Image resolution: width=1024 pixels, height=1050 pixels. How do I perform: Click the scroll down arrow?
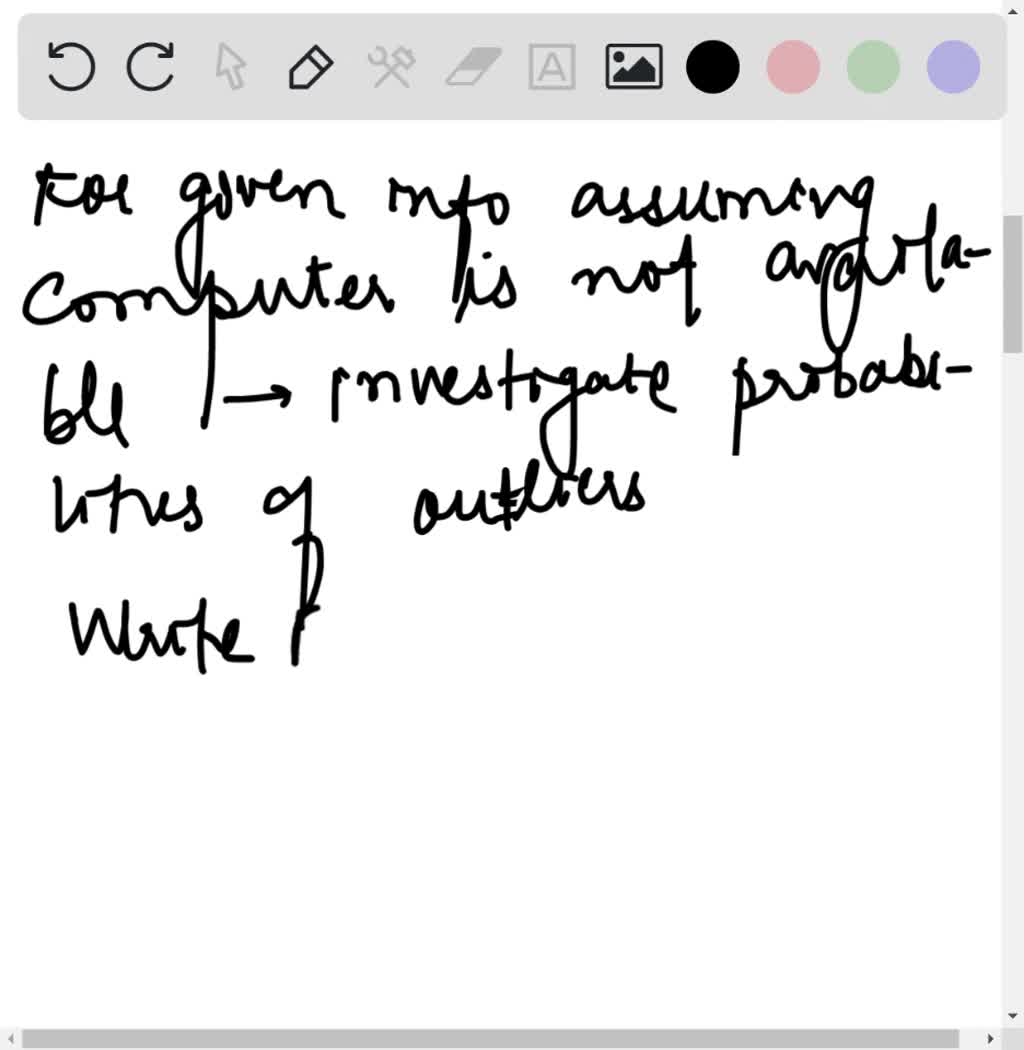coord(1013,1016)
